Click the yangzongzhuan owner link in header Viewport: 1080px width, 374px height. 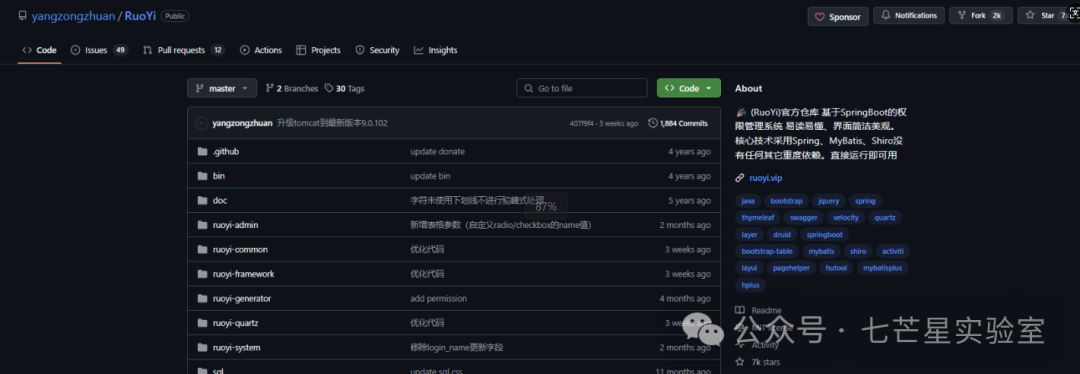73,16
